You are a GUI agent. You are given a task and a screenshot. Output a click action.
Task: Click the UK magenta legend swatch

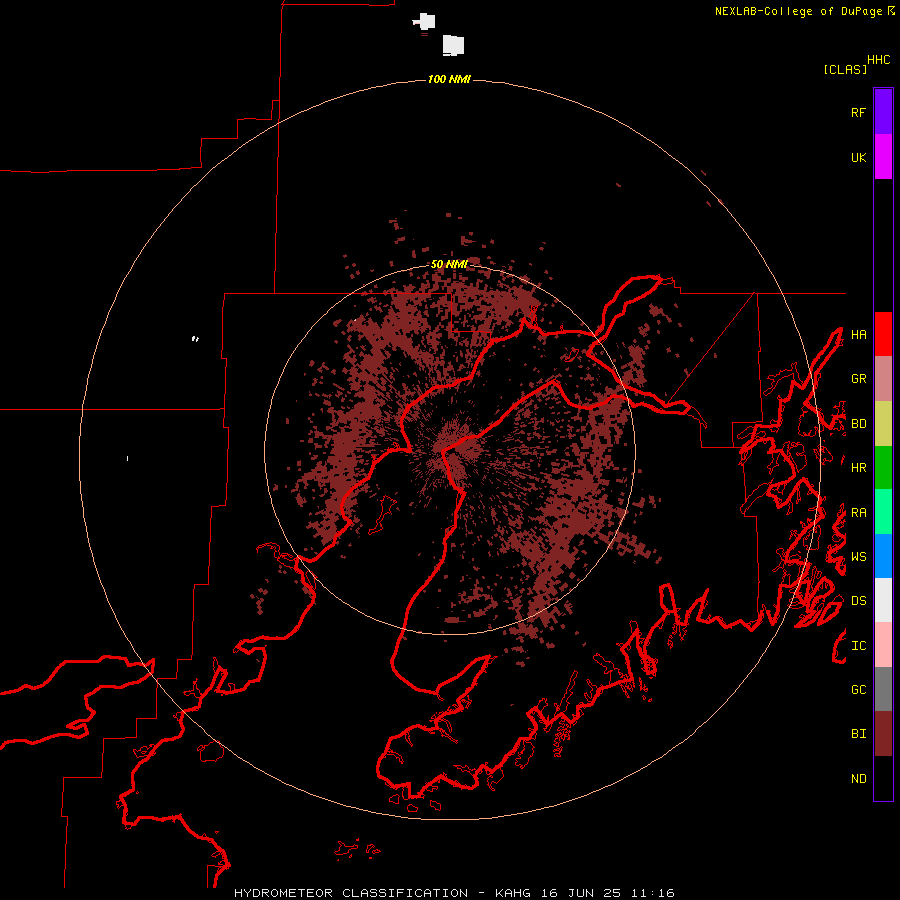tap(883, 157)
